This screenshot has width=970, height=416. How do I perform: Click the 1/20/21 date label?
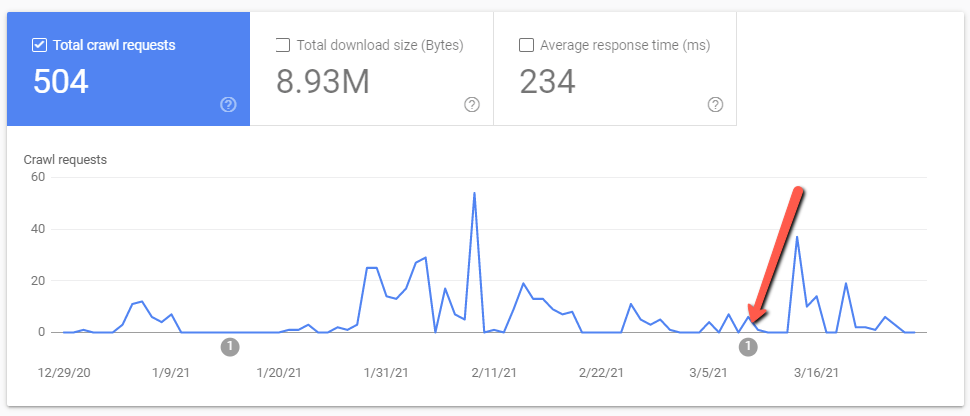[x=278, y=373]
